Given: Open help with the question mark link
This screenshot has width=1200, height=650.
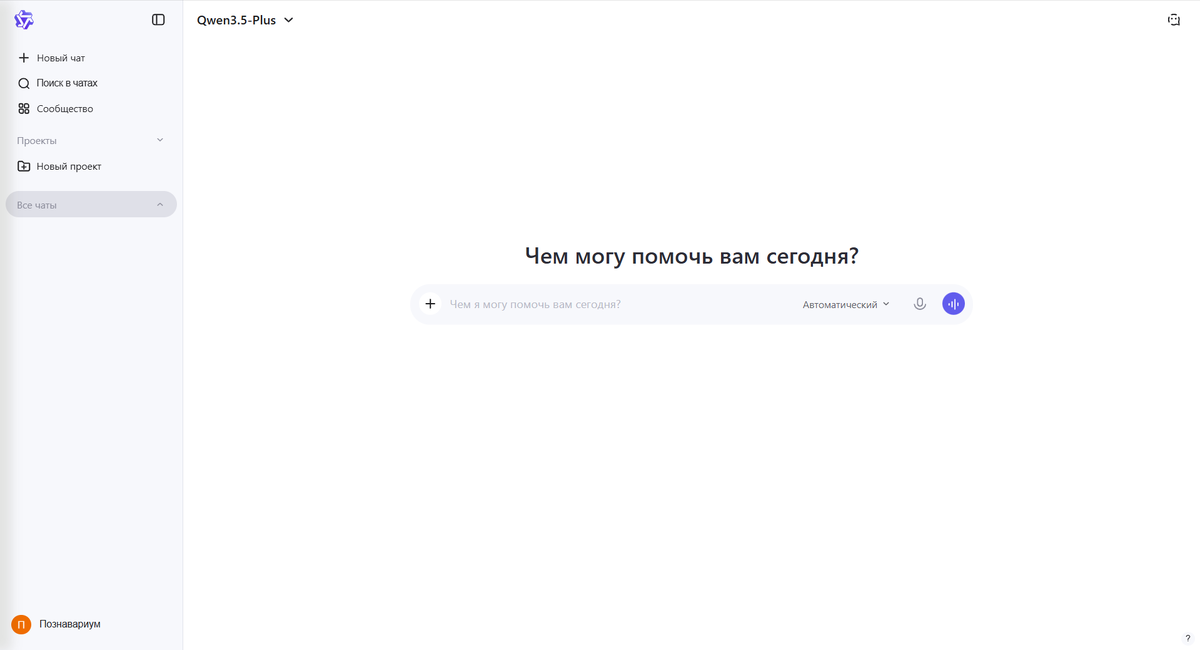Looking at the screenshot, I should [x=1187, y=638].
